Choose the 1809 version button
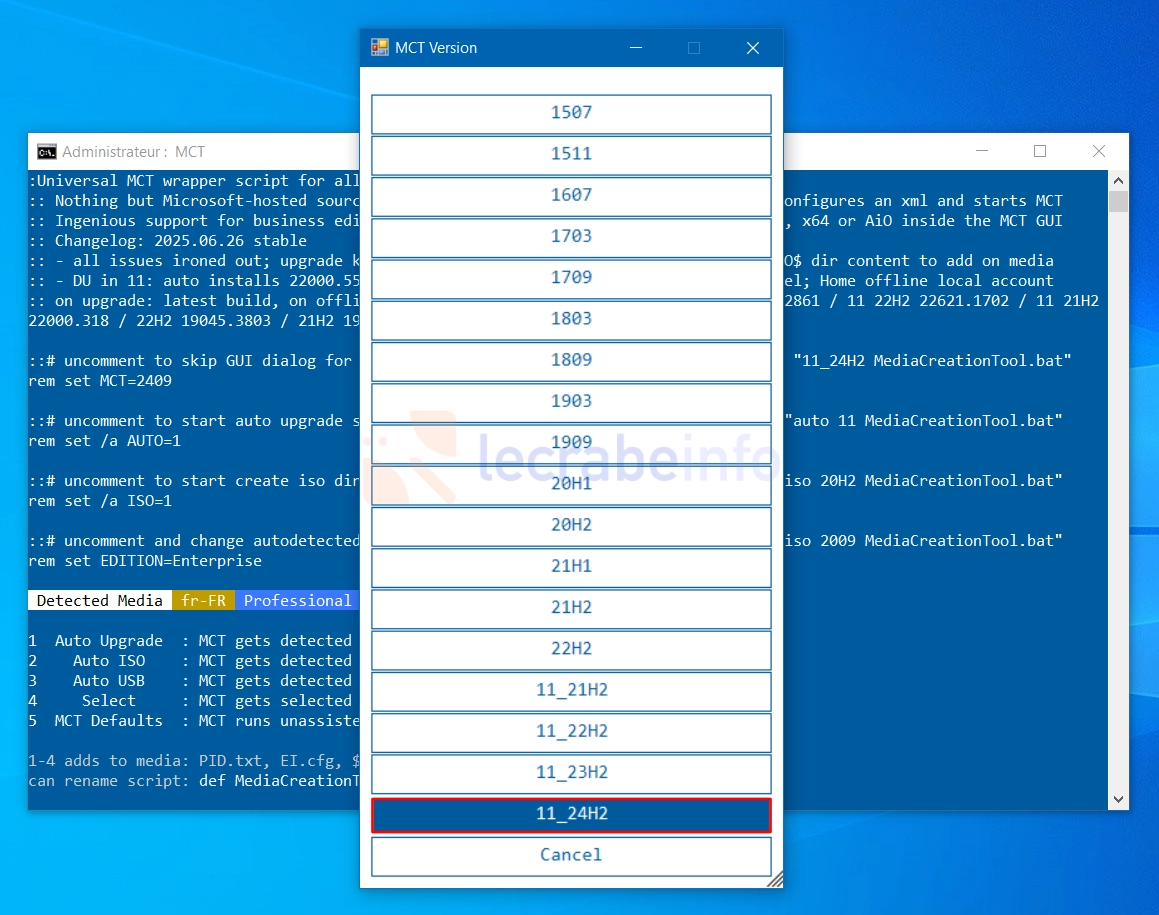This screenshot has height=915, width=1159. point(571,360)
